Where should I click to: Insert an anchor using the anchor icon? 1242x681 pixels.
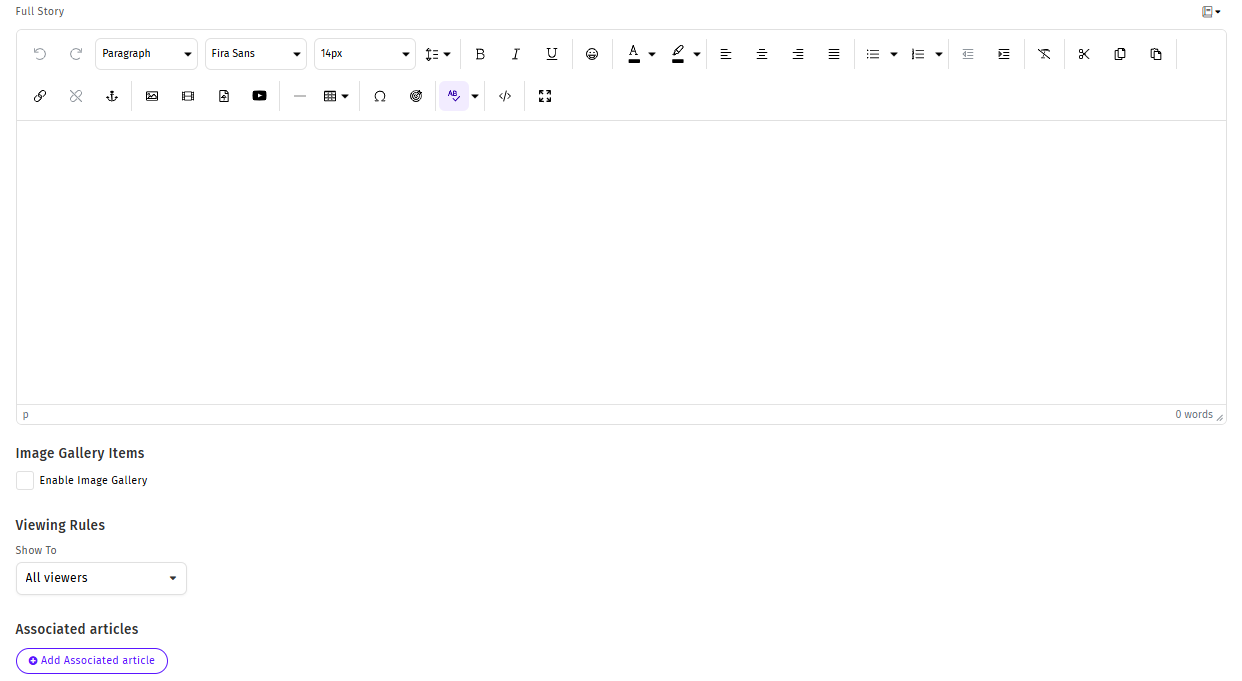112,96
